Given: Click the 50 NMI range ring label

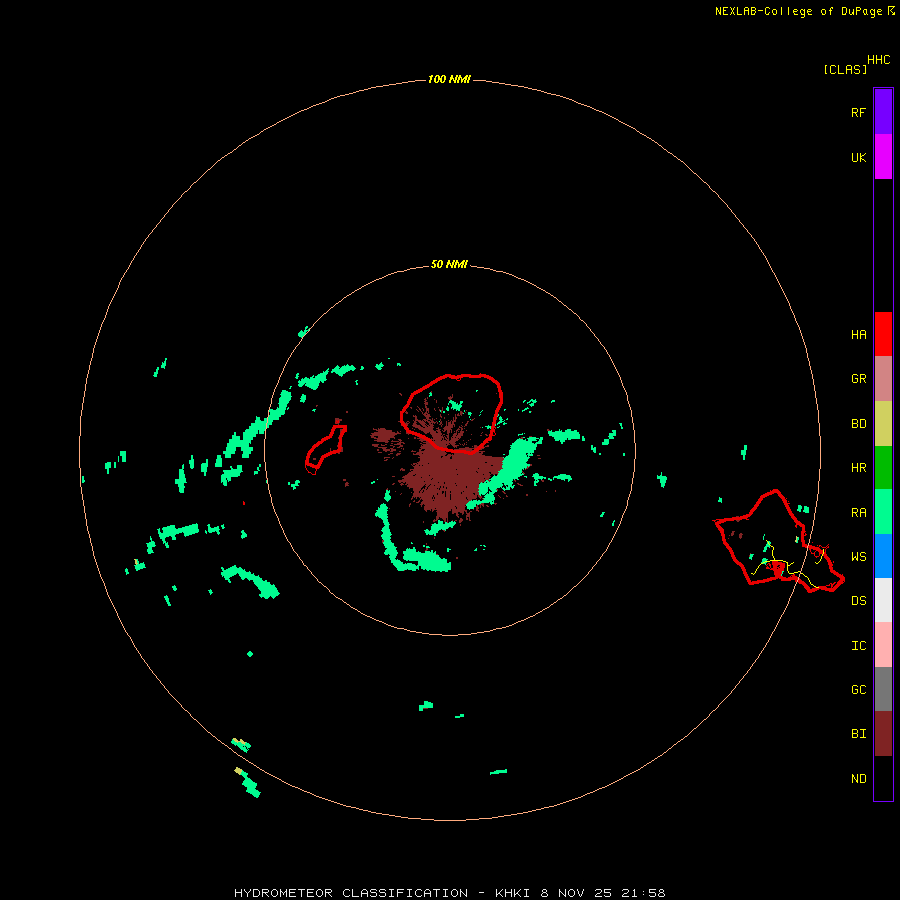Looking at the screenshot, I should (x=449, y=264).
